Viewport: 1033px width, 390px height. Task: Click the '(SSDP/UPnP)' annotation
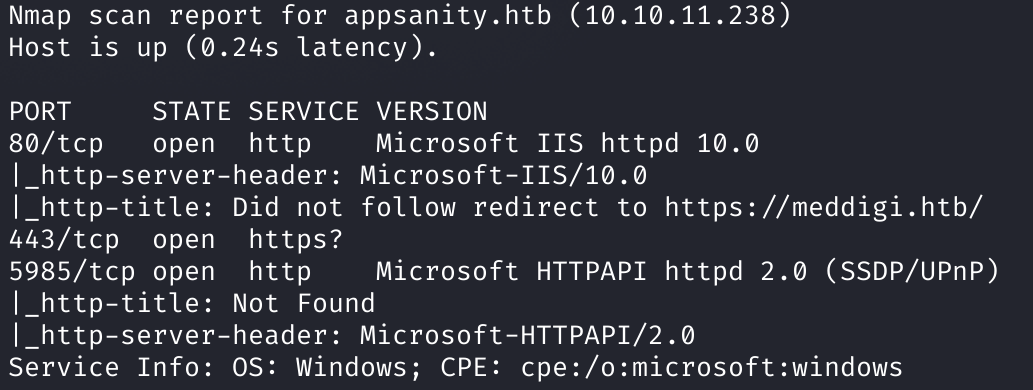[x=911, y=271]
